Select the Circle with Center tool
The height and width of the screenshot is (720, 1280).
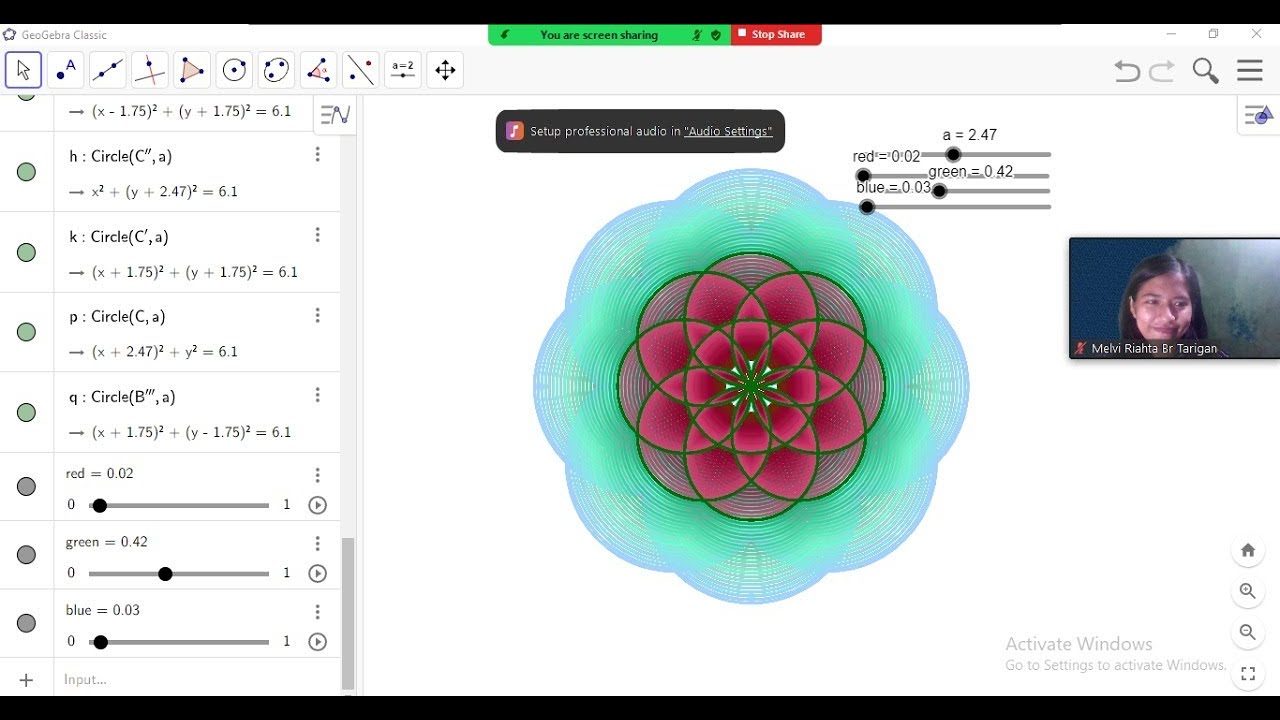click(x=234, y=70)
